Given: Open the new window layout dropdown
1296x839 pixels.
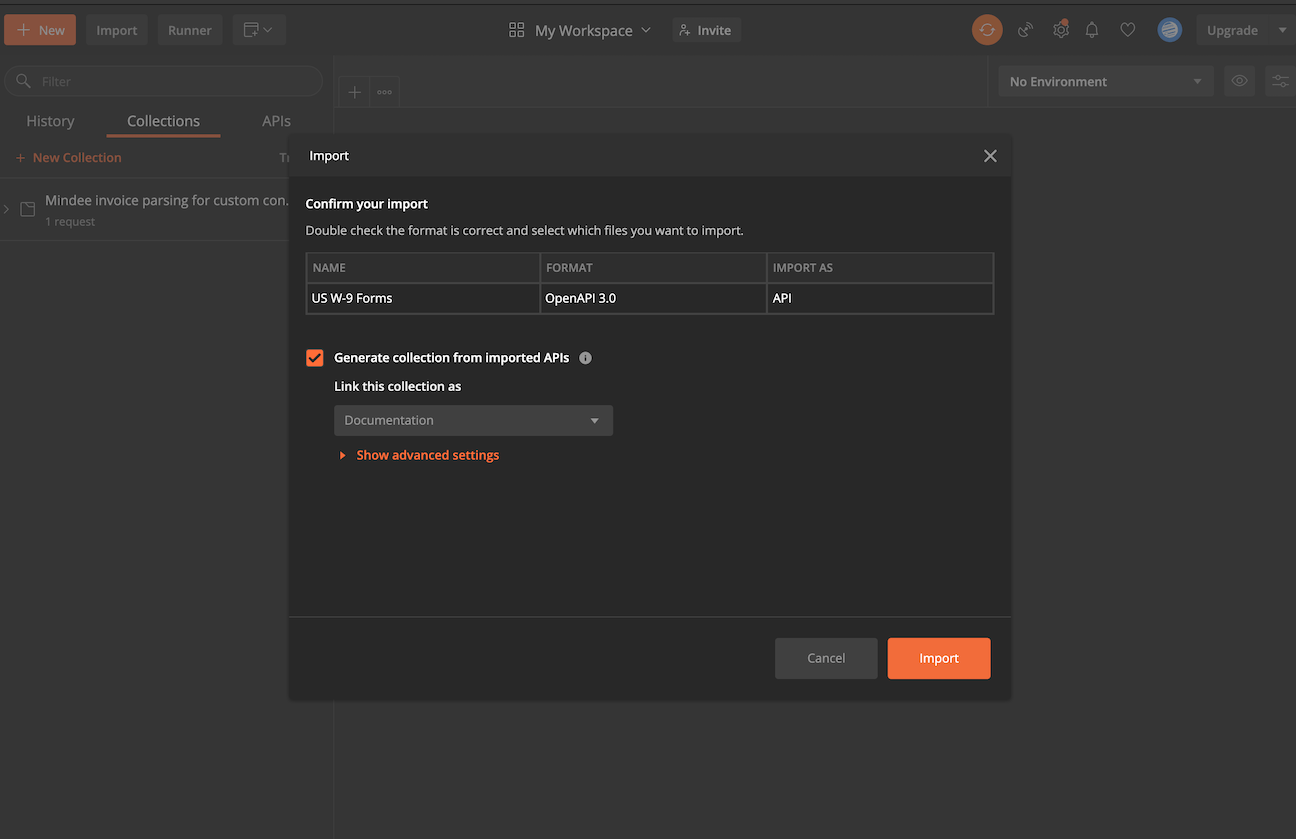Looking at the screenshot, I should [x=259, y=30].
